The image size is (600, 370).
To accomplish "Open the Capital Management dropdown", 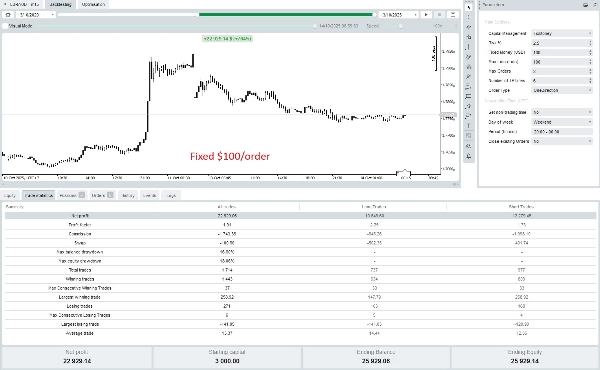I will coord(562,33).
